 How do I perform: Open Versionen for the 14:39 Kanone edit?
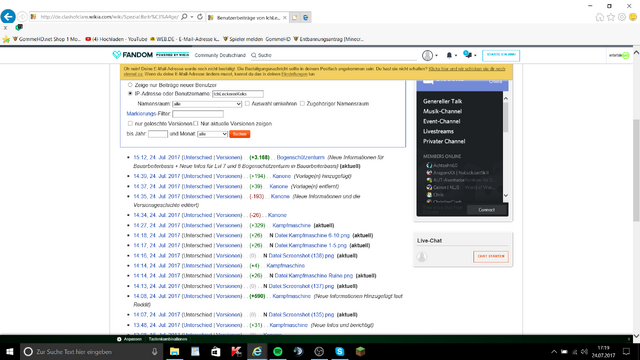tap(229, 176)
